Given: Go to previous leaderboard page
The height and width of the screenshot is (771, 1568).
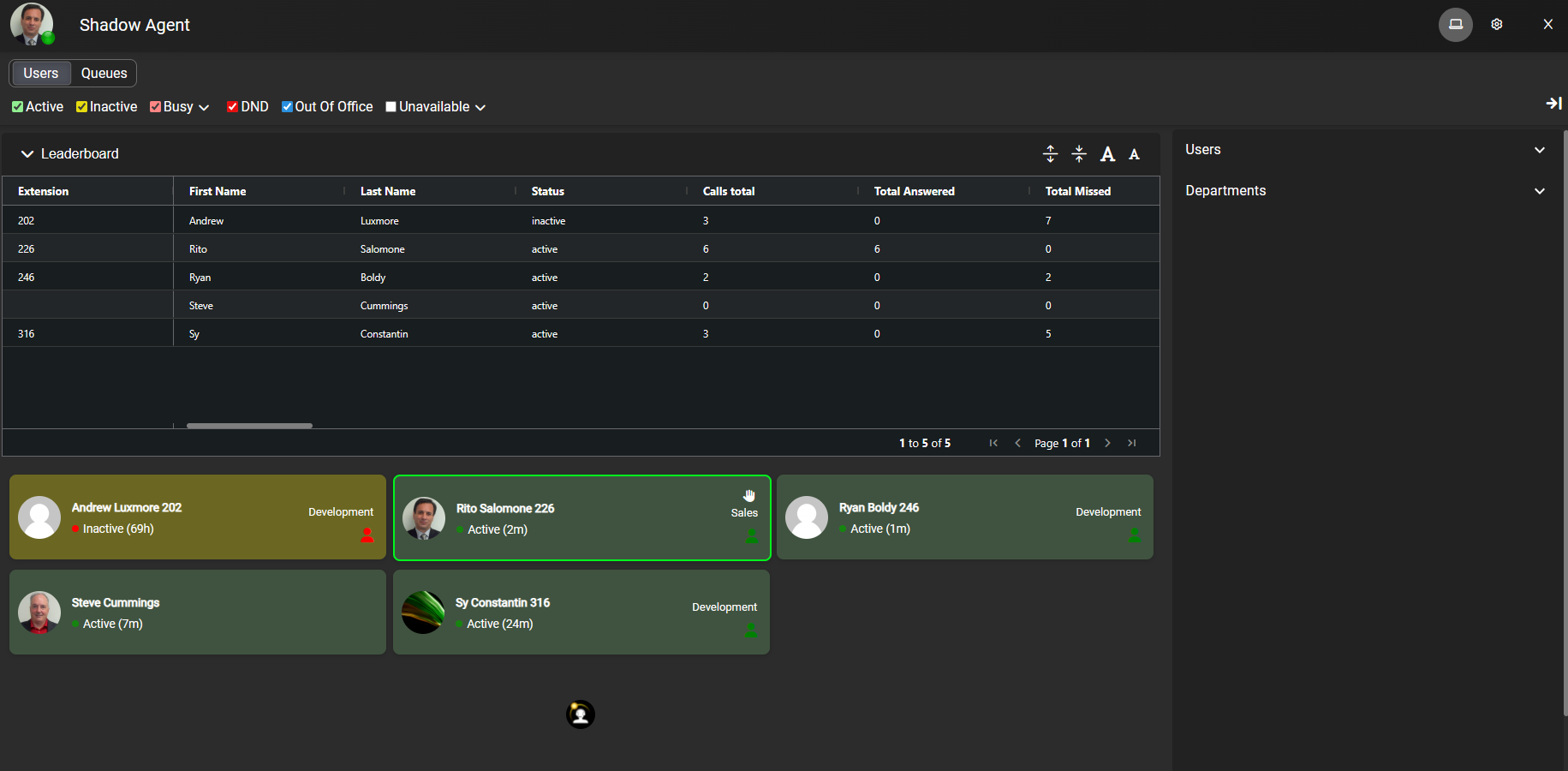Looking at the screenshot, I should [1017, 443].
